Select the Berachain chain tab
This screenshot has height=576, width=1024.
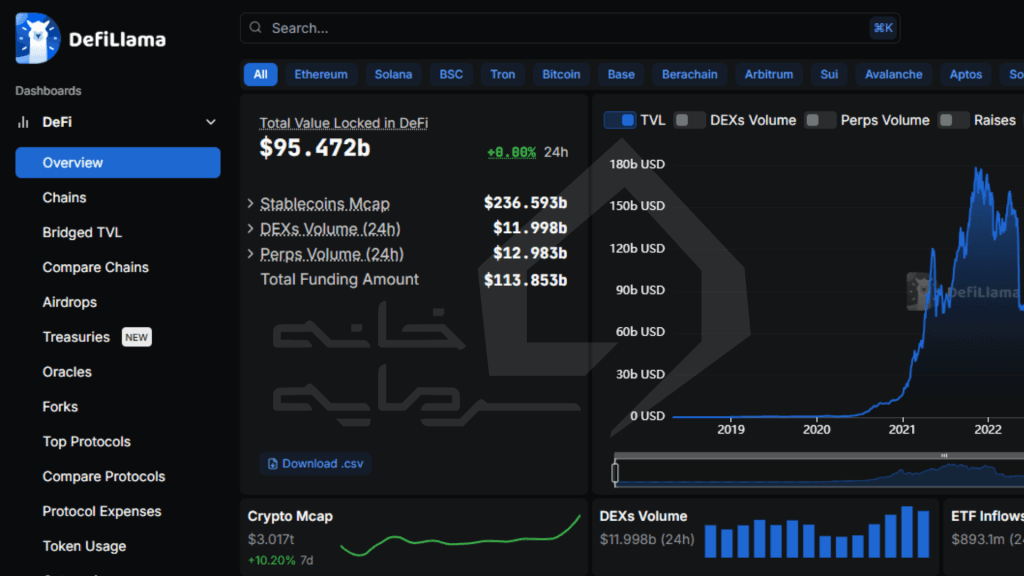(x=690, y=74)
